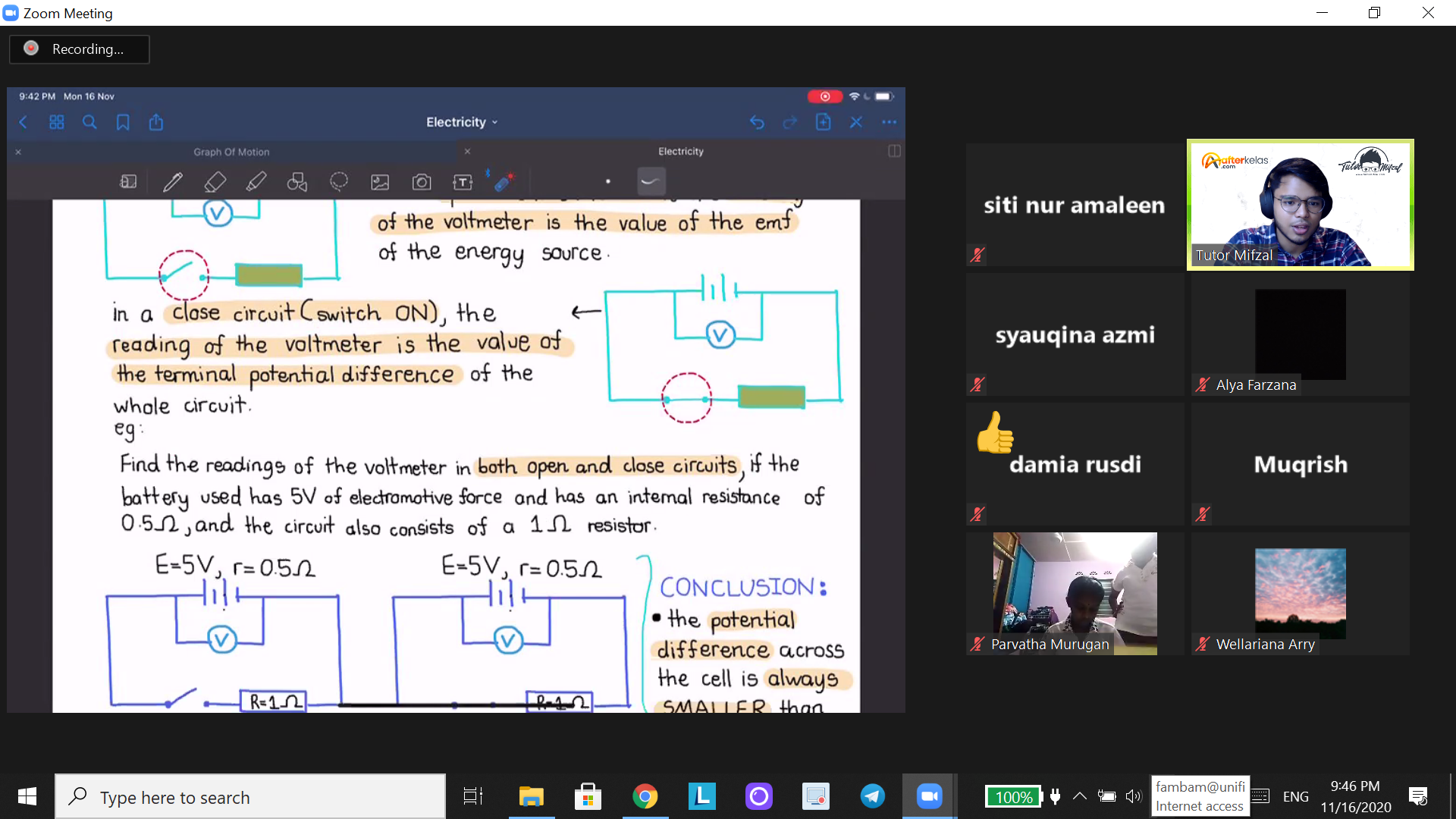Viewport: 1456px width, 819px height.
Task: Select the highlighter tool
Action: 256,182
